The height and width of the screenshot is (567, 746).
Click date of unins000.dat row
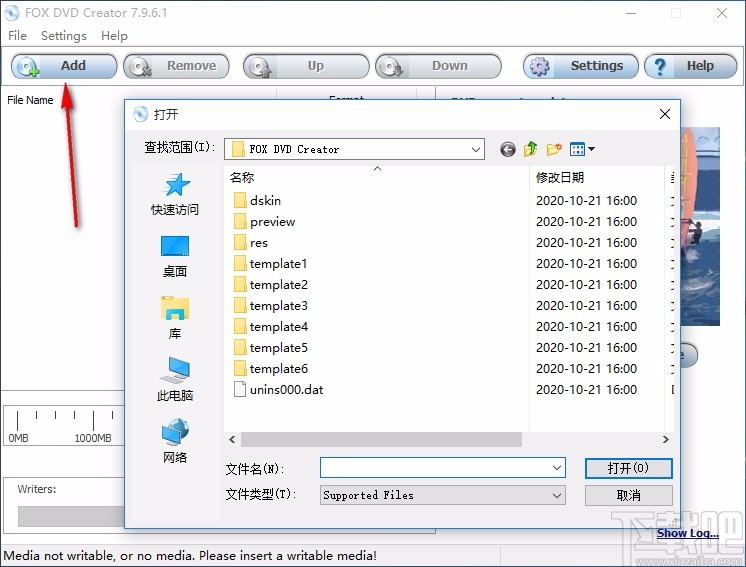point(586,390)
